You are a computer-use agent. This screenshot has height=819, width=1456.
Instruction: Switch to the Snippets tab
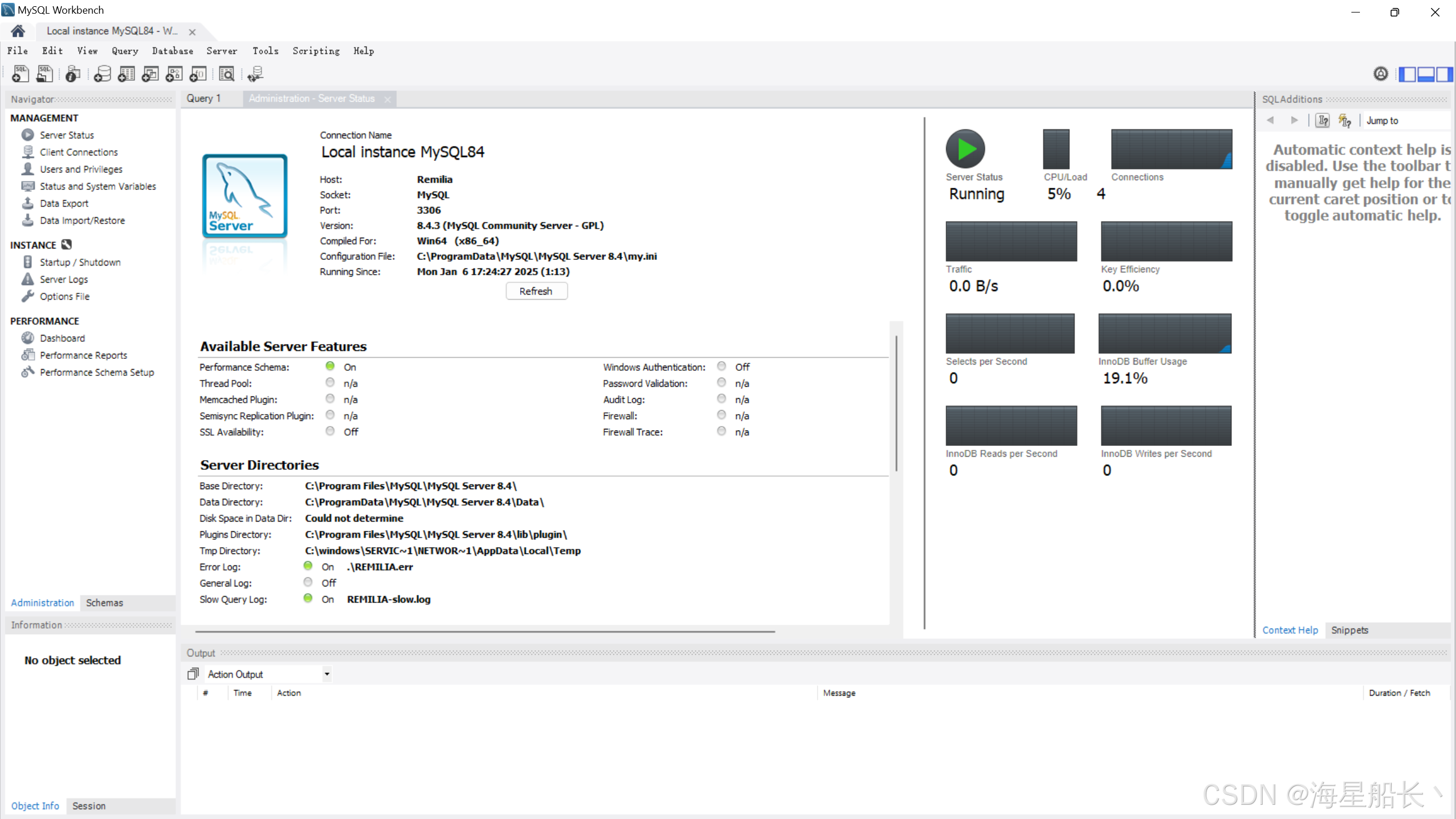click(x=1350, y=630)
